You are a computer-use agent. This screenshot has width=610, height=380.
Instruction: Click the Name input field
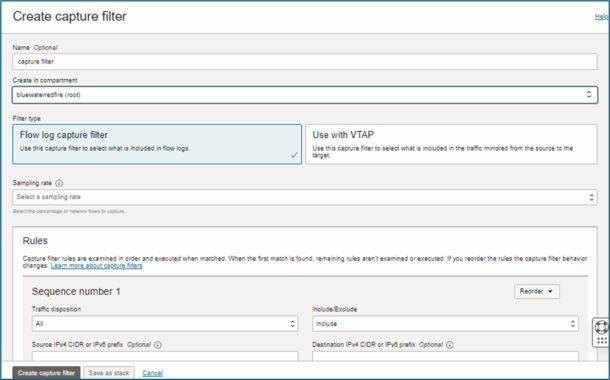(305, 61)
